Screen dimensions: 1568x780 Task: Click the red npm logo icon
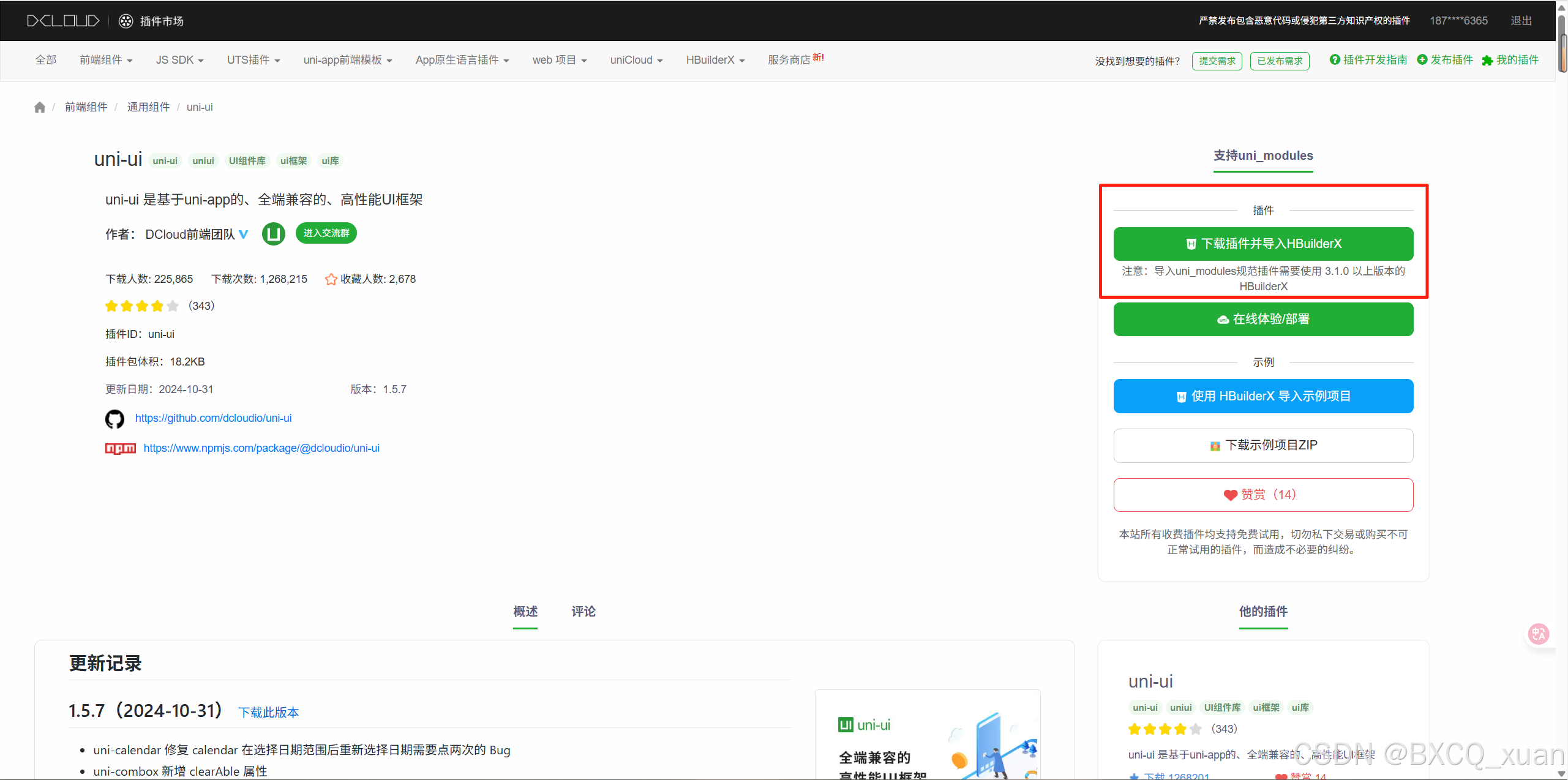[121, 449]
